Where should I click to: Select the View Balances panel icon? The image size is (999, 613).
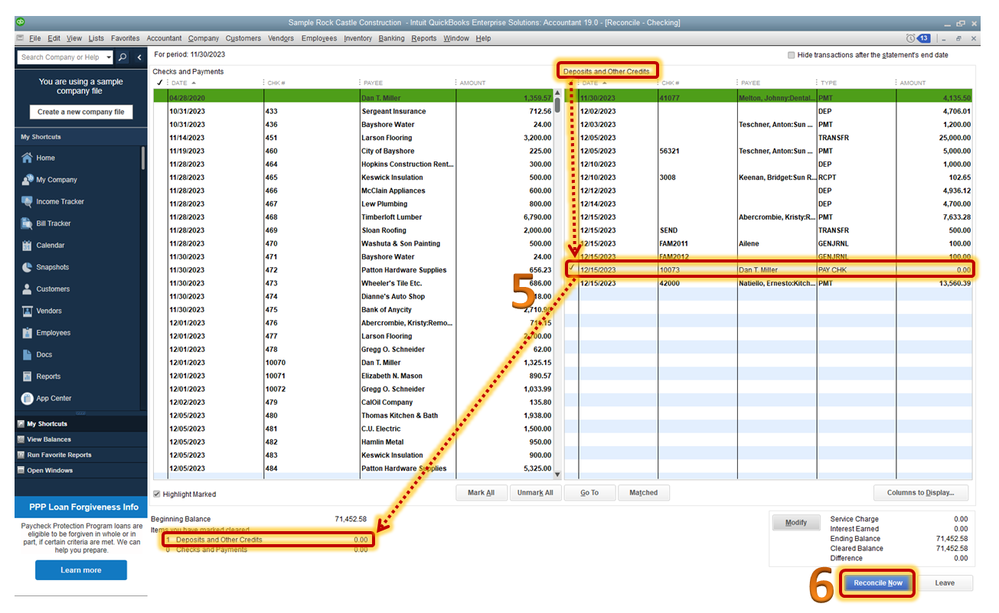(x=21, y=439)
